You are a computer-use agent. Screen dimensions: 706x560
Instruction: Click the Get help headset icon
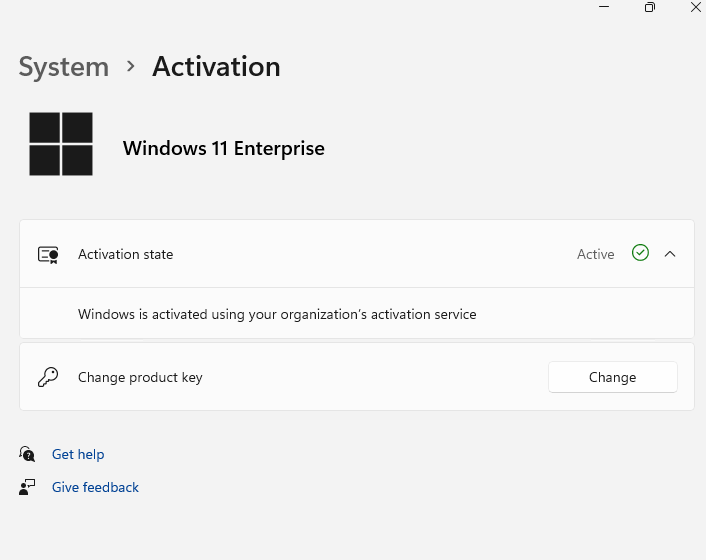coord(28,454)
